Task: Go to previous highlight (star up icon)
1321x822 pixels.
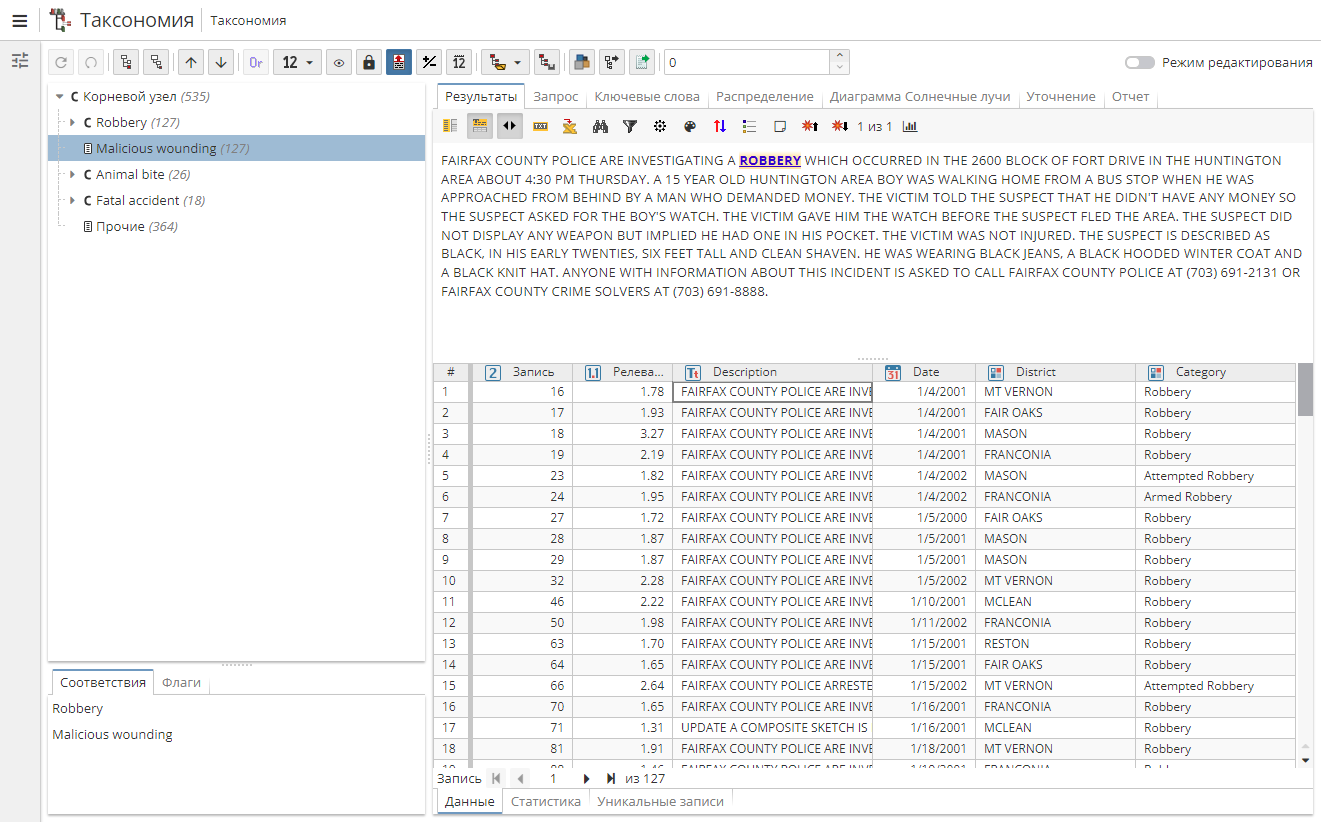Action: (810, 126)
